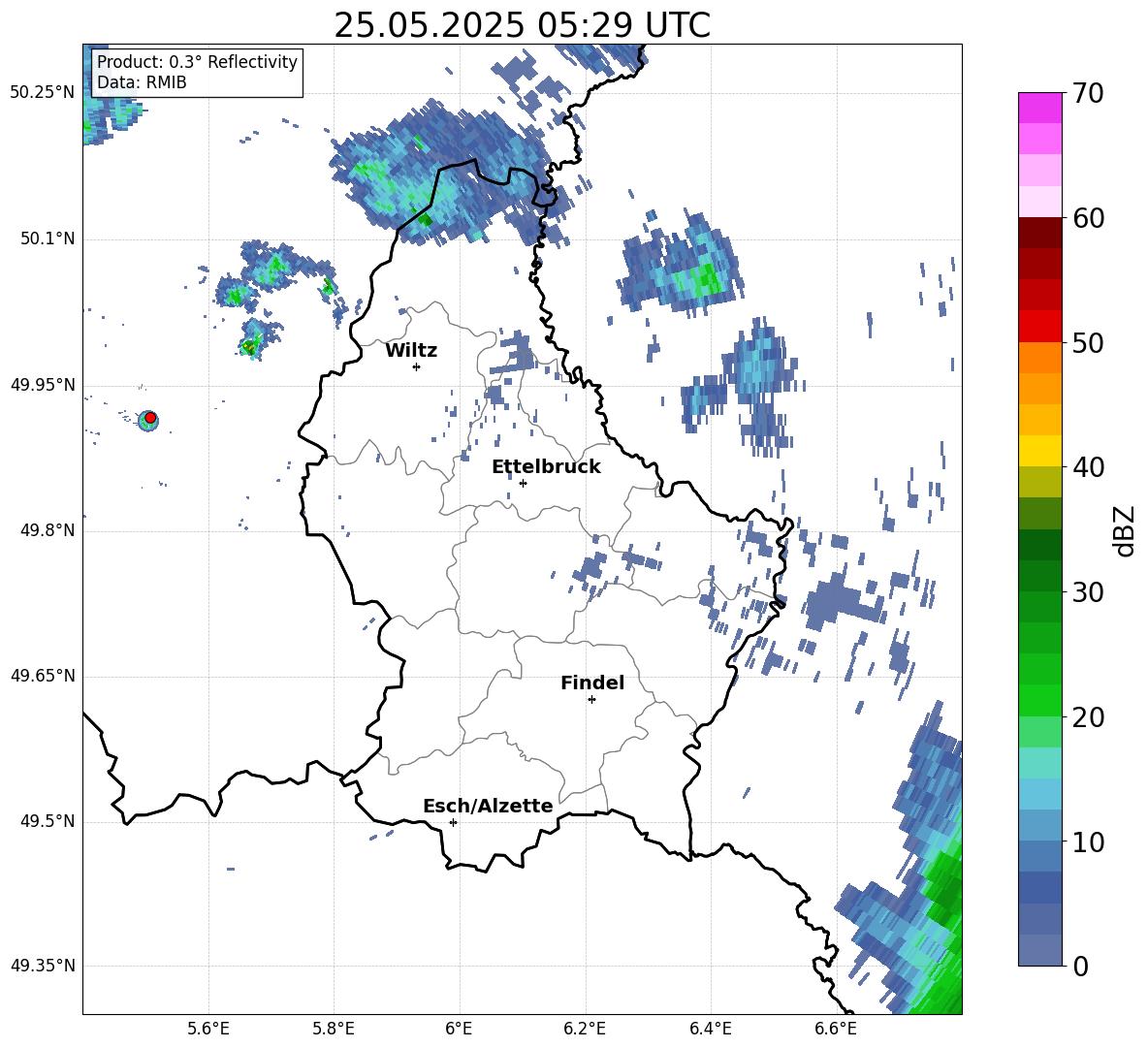Click the Data: RMIB label
Screen dimensions: 1148x1048
pyautogui.click(x=142, y=82)
